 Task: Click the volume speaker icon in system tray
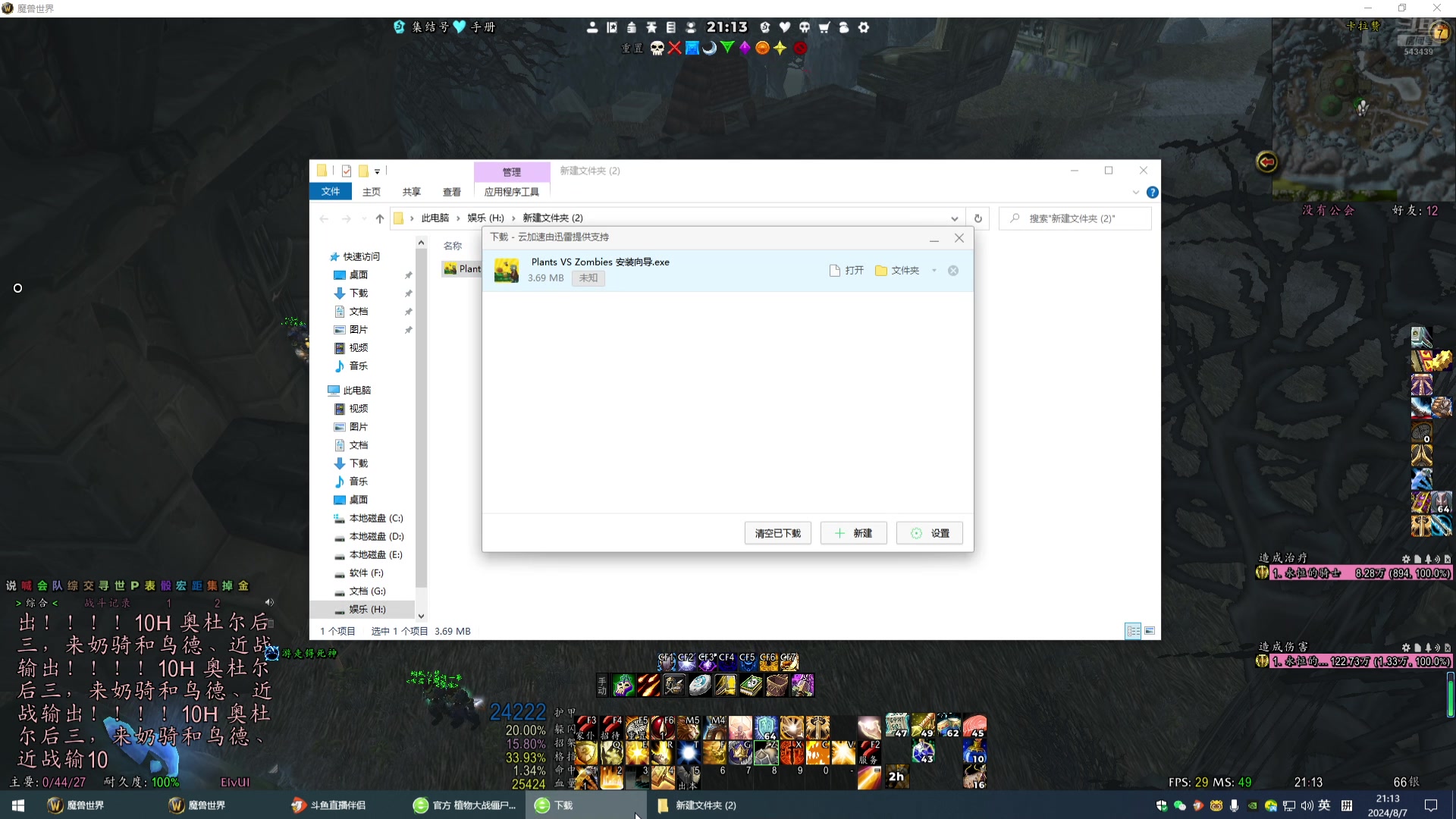tap(1307, 805)
